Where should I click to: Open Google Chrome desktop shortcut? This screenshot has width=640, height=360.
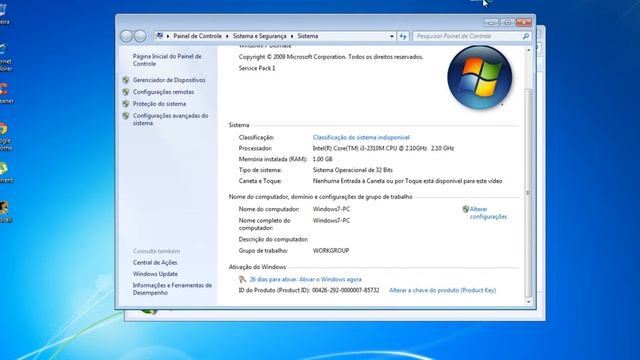click(x=4, y=136)
